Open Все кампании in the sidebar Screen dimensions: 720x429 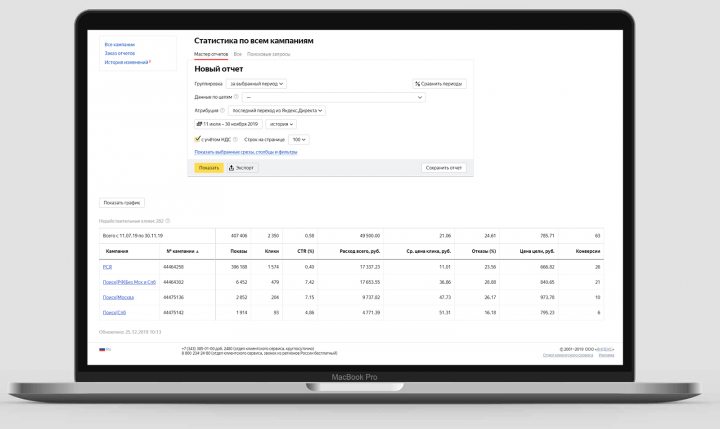click(x=119, y=45)
